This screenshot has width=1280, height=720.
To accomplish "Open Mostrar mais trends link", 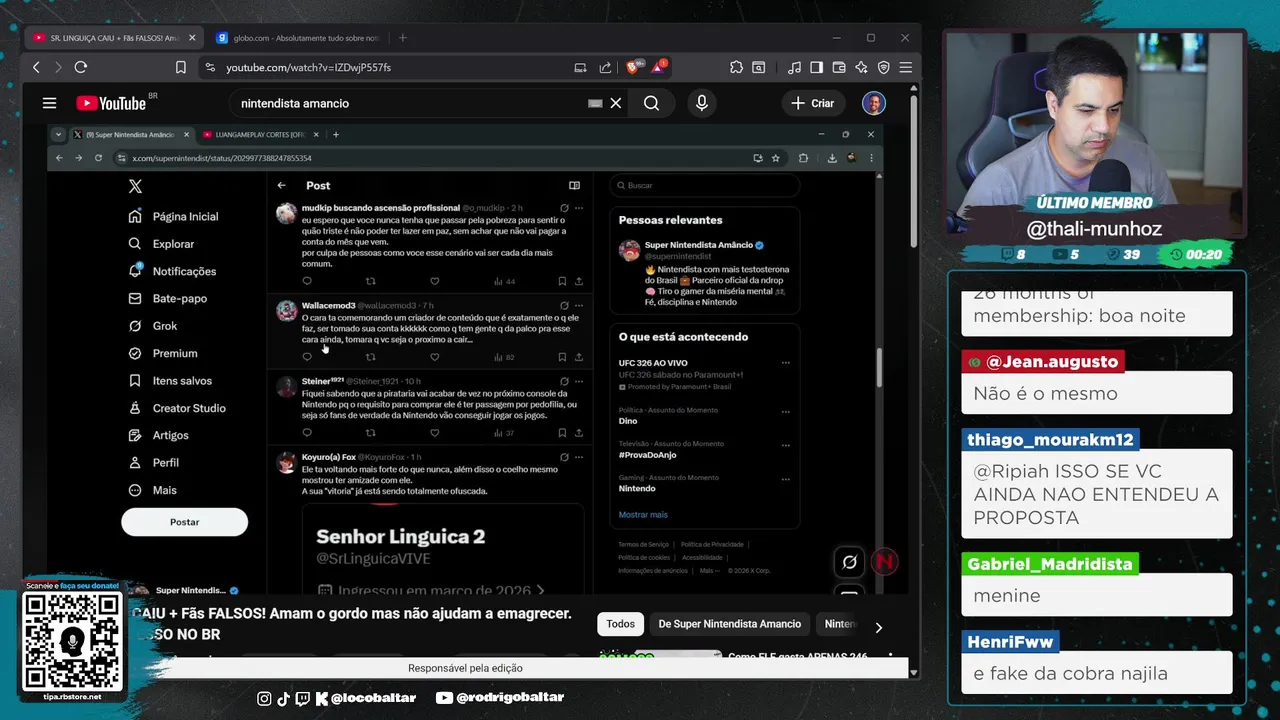I will [x=643, y=514].
